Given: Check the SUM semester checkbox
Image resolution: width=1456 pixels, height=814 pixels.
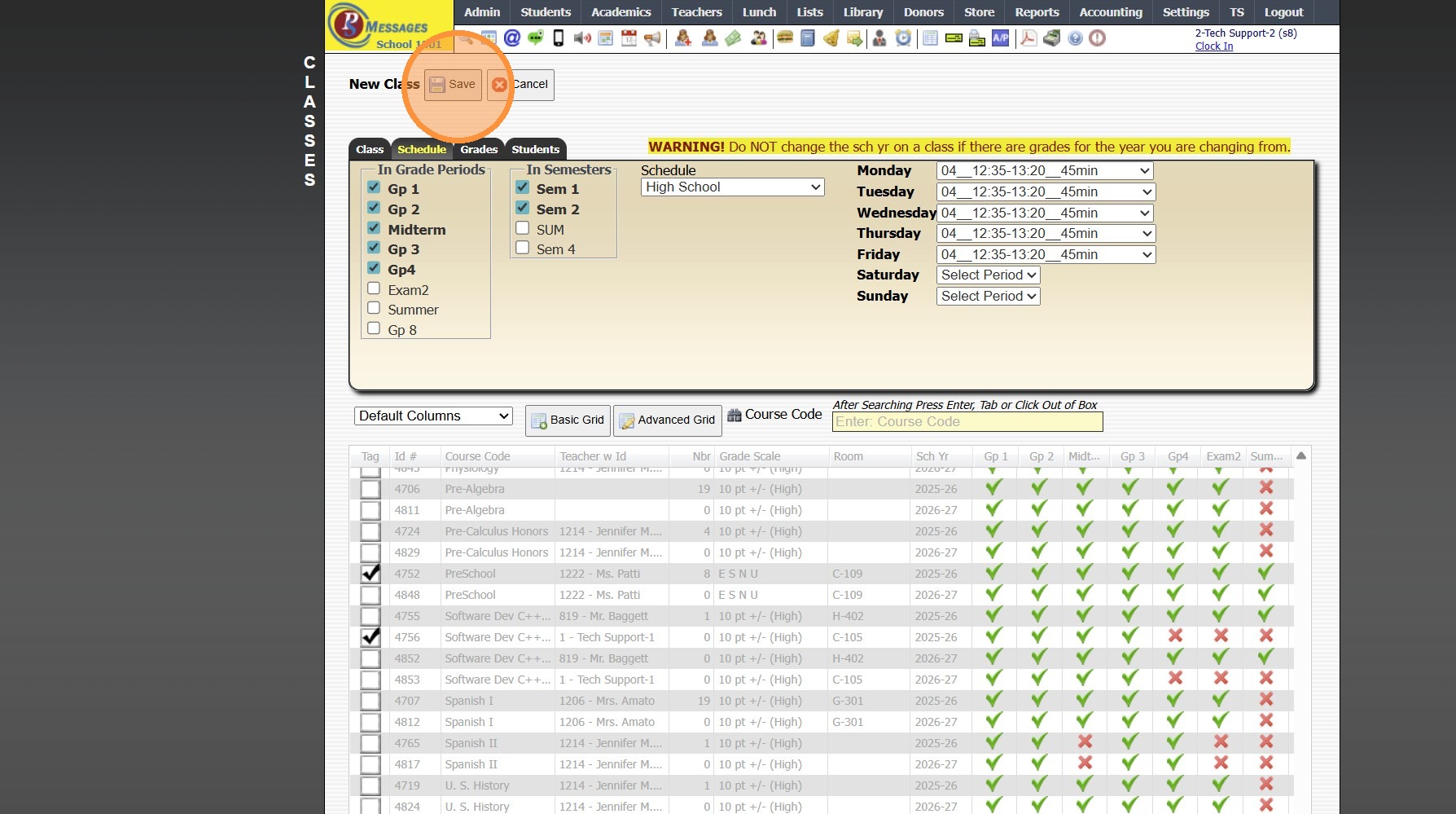Looking at the screenshot, I should [523, 228].
